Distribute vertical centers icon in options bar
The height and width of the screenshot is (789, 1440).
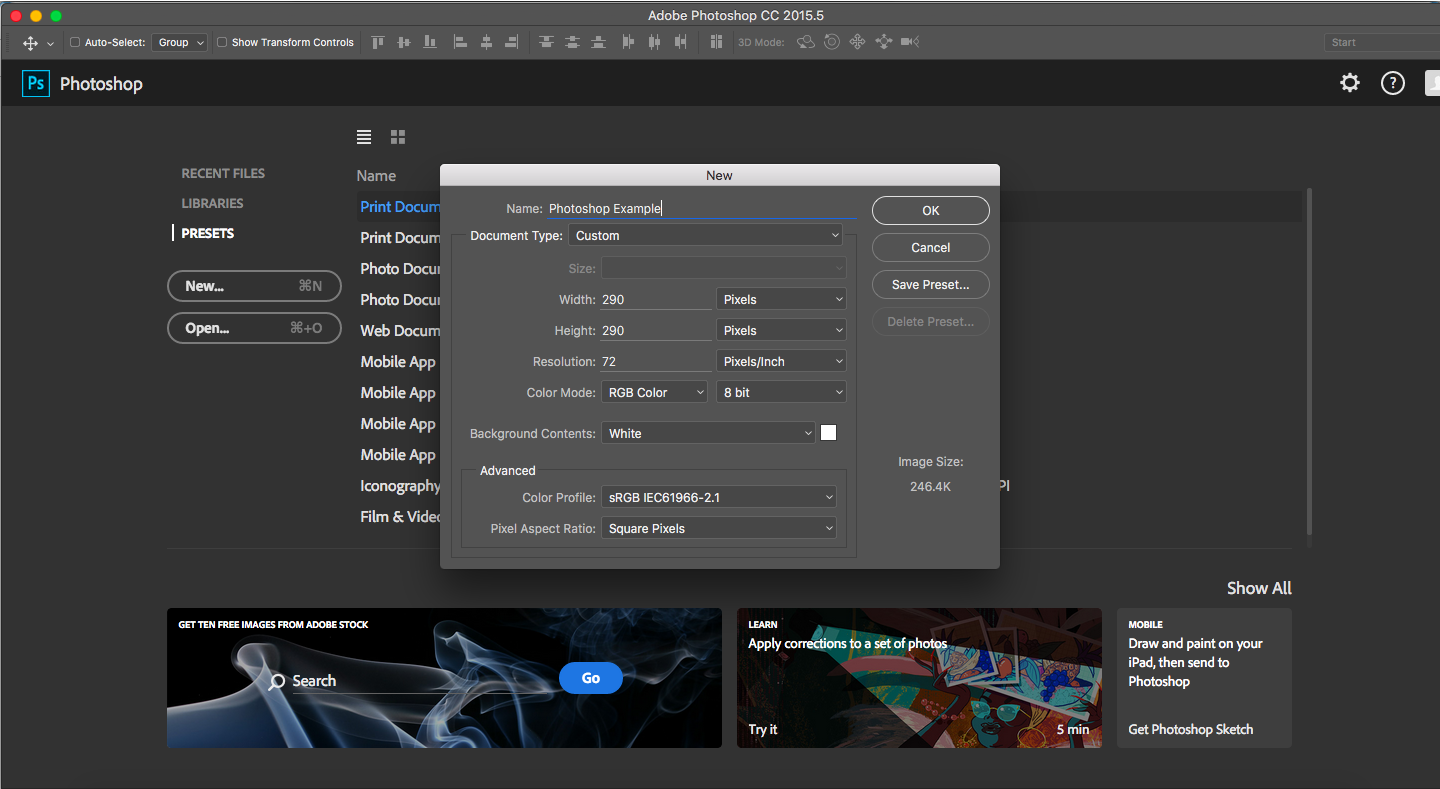click(x=572, y=42)
